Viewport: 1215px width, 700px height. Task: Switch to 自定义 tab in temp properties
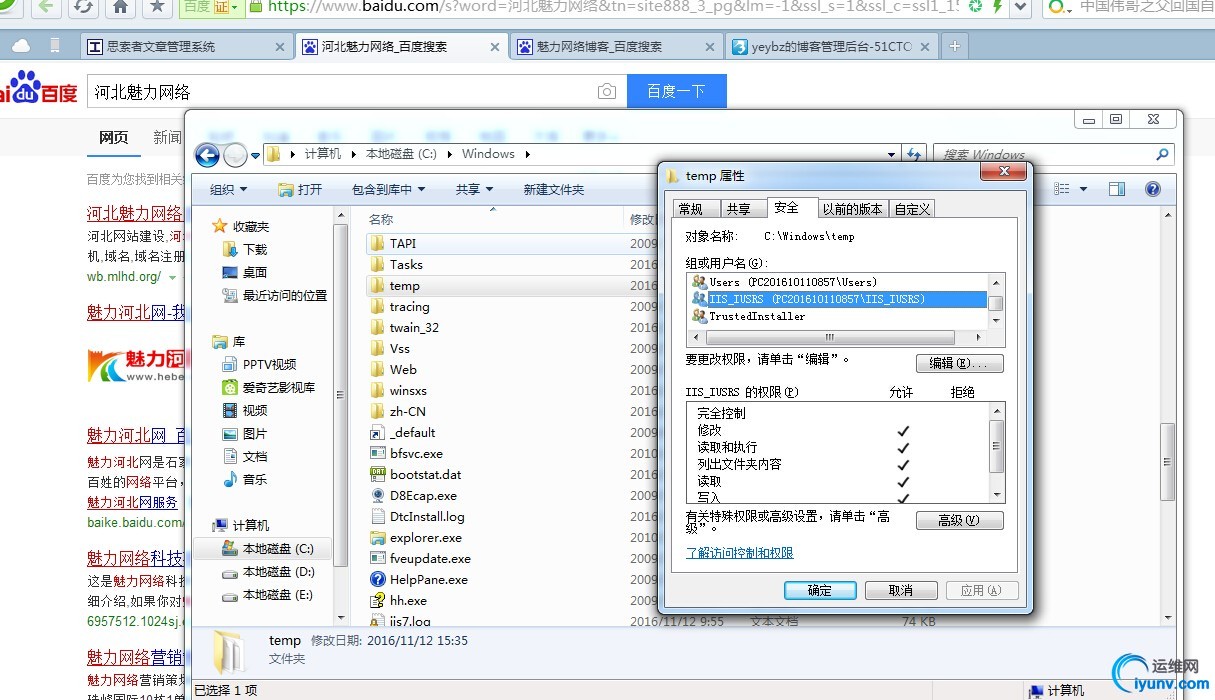(x=912, y=208)
